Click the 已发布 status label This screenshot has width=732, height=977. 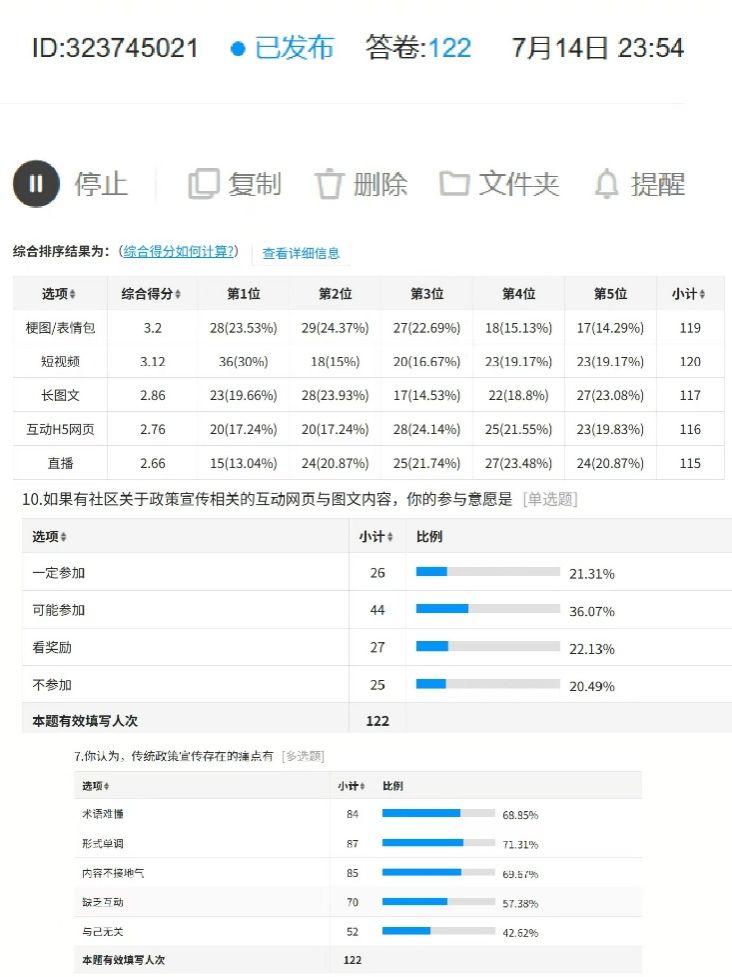[x=294, y=48]
